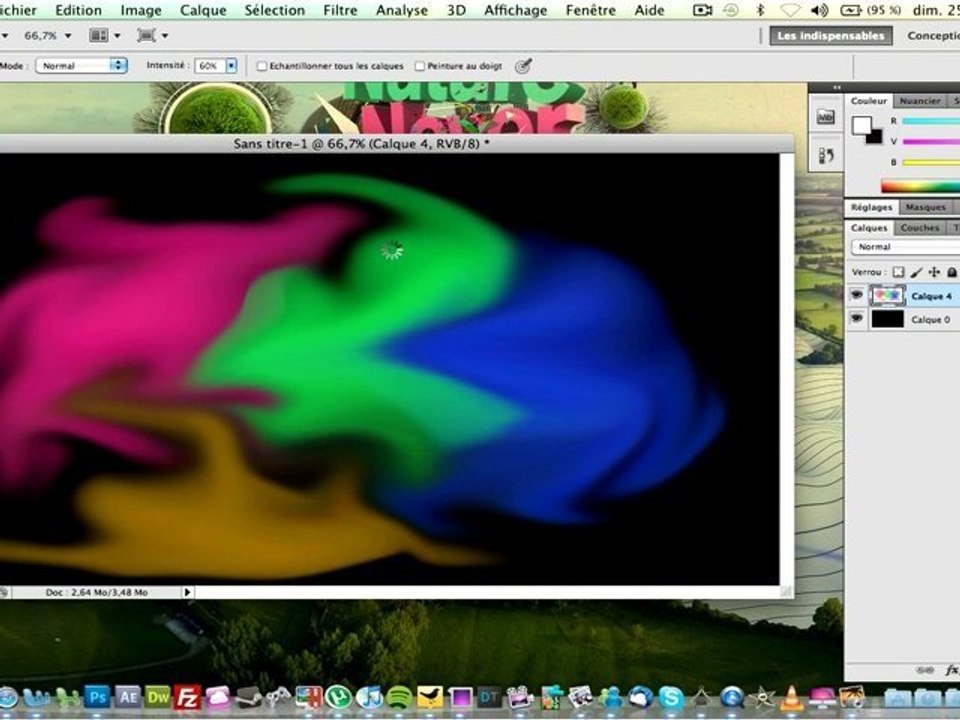Open the Analyse menu
Screen dimensions: 960x720
pyautogui.click(x=402, y=10)
